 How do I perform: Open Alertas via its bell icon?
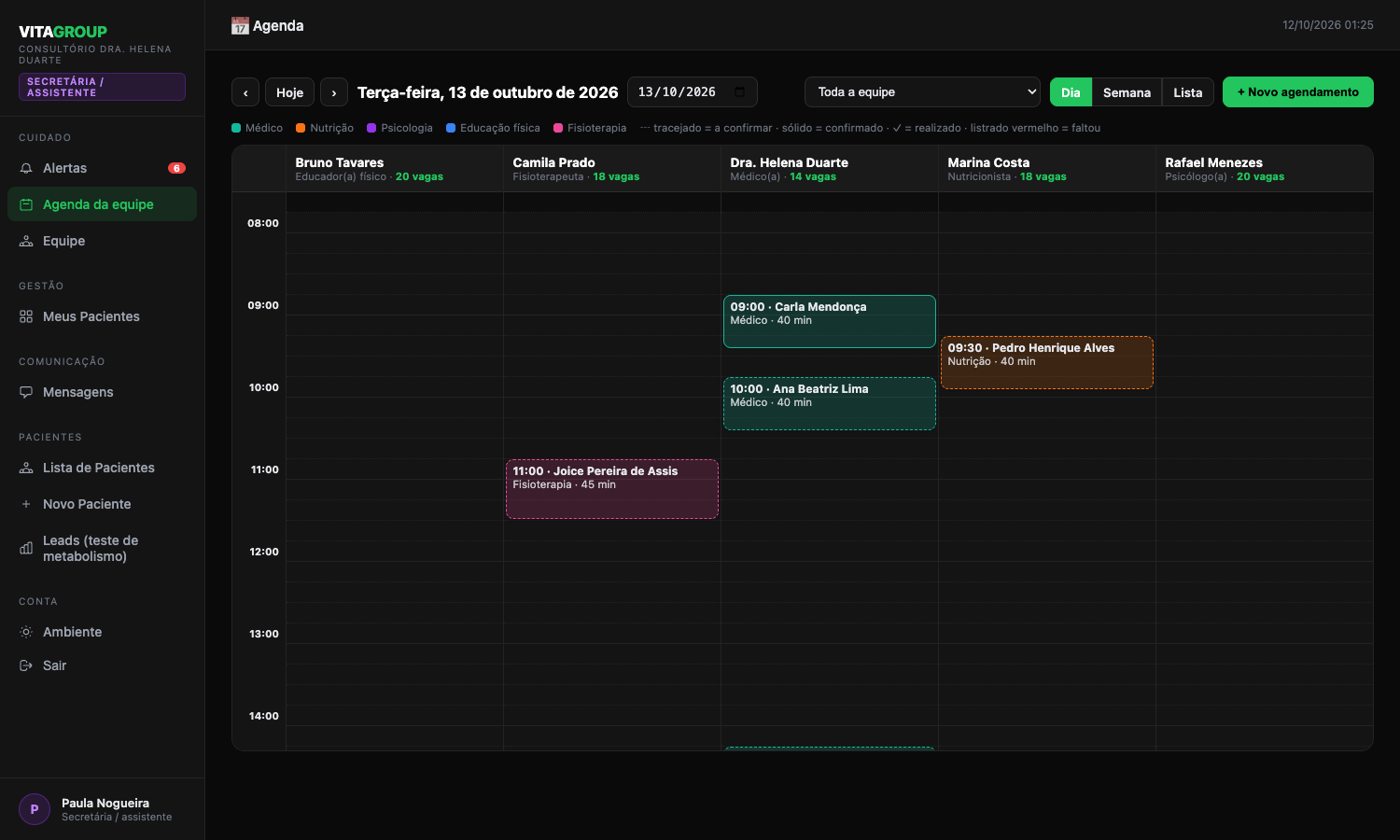pos(26,168)
